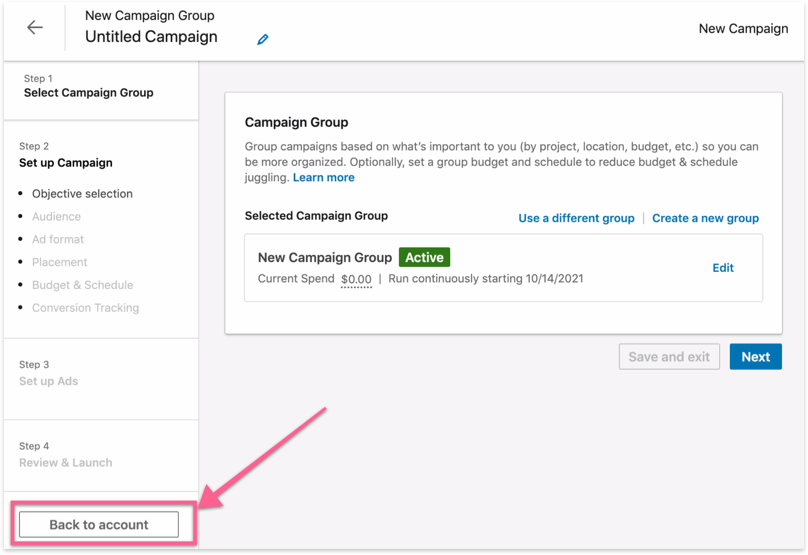Click Create a new group link
This screenshot has width=808, height=555.
point(705,218)
